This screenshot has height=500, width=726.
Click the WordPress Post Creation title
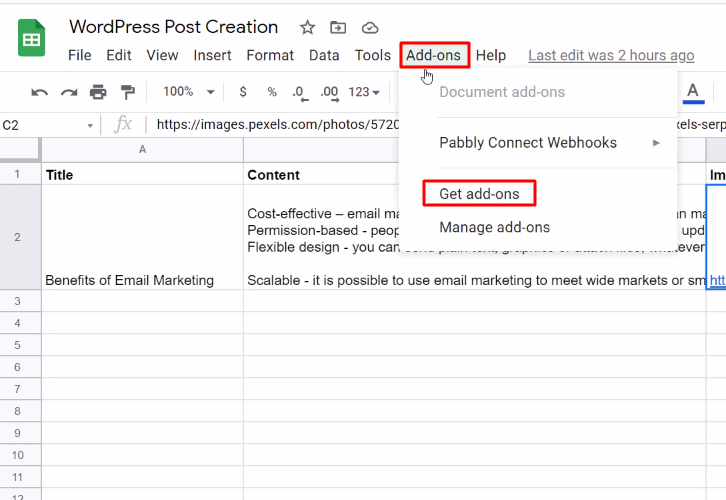point(174,27)
